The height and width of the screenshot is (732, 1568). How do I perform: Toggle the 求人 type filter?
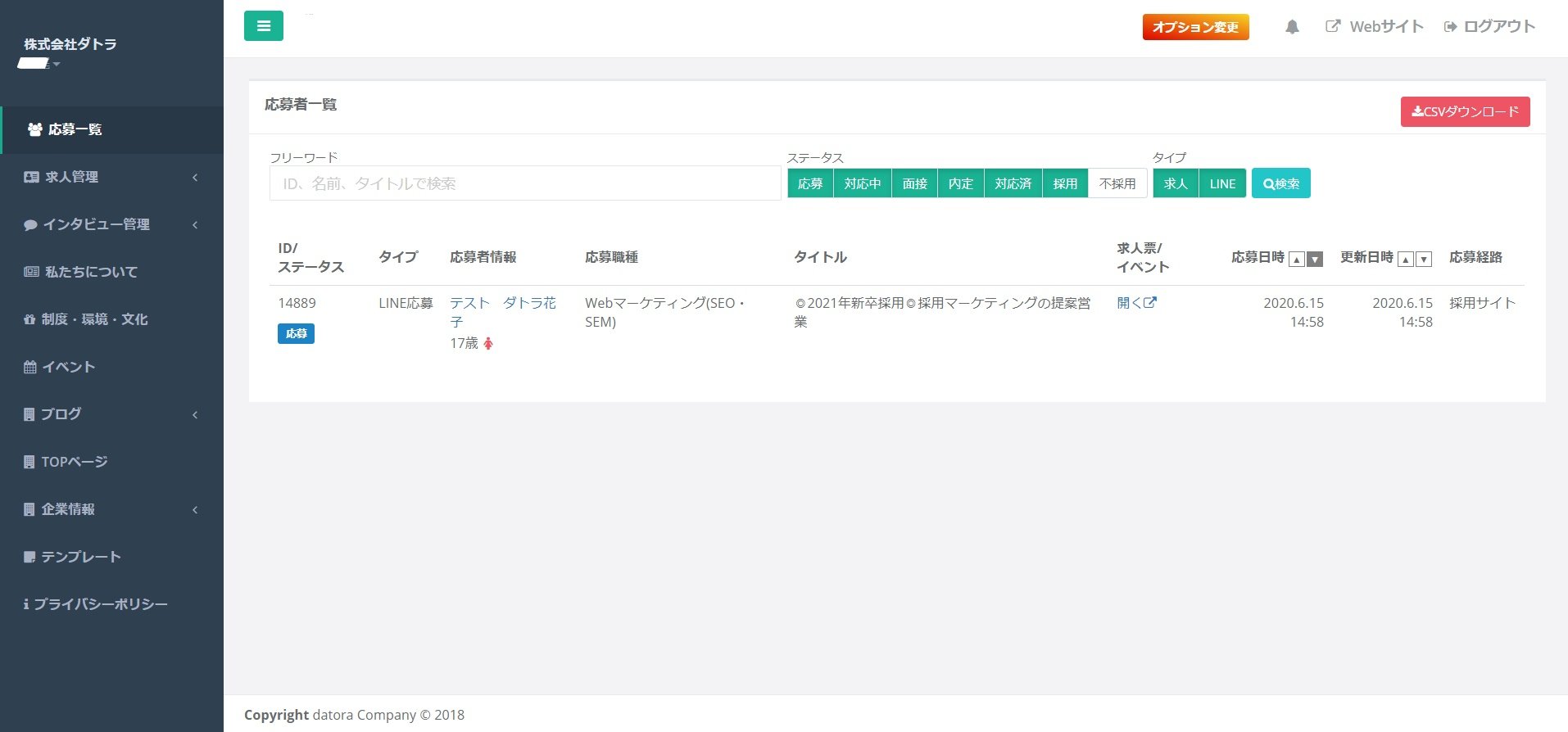[x=1176, y=183]
